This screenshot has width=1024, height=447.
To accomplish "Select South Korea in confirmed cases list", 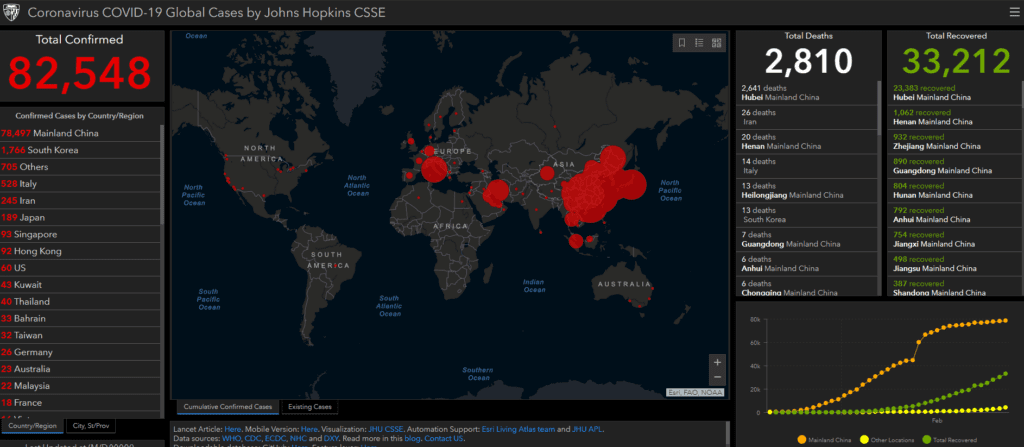I will pos(80,150).
